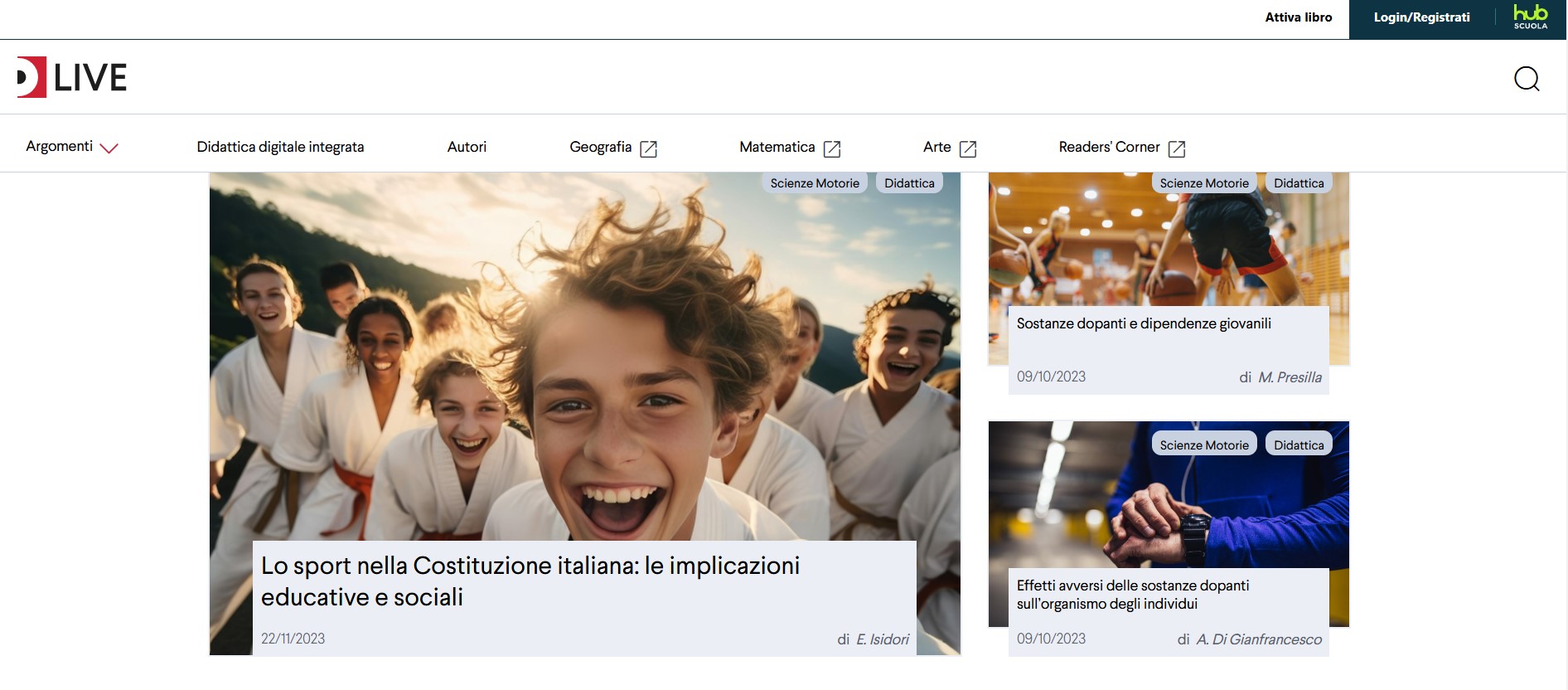This screenshot has width=1568, height=690.
Task: Open article Sostanze dopanti e dipendenze giovanili
Action: [1144, 323]
